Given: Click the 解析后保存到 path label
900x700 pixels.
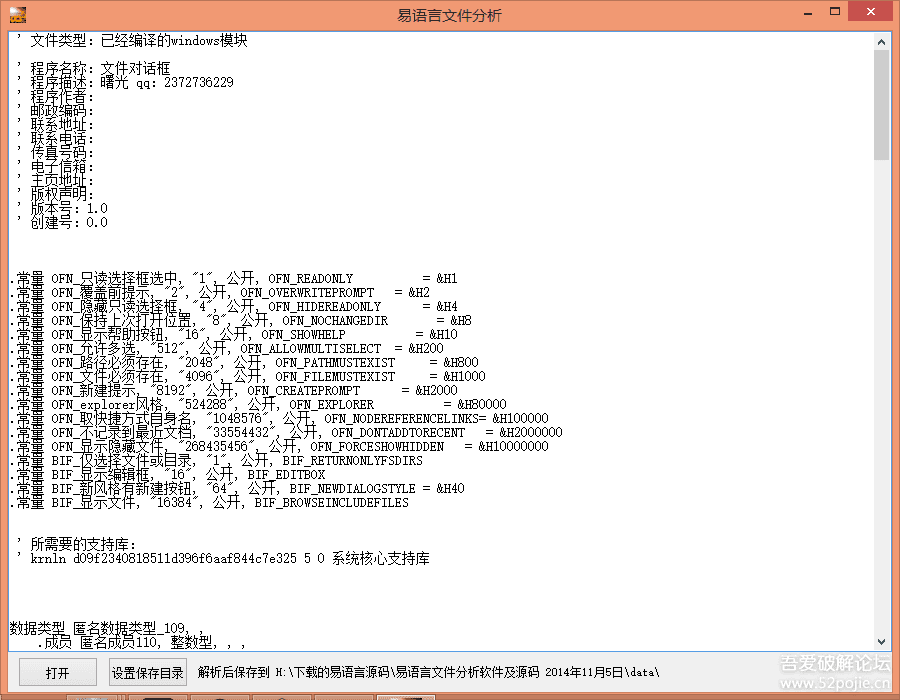Looking at the screenshot, I should pos(428,672).
